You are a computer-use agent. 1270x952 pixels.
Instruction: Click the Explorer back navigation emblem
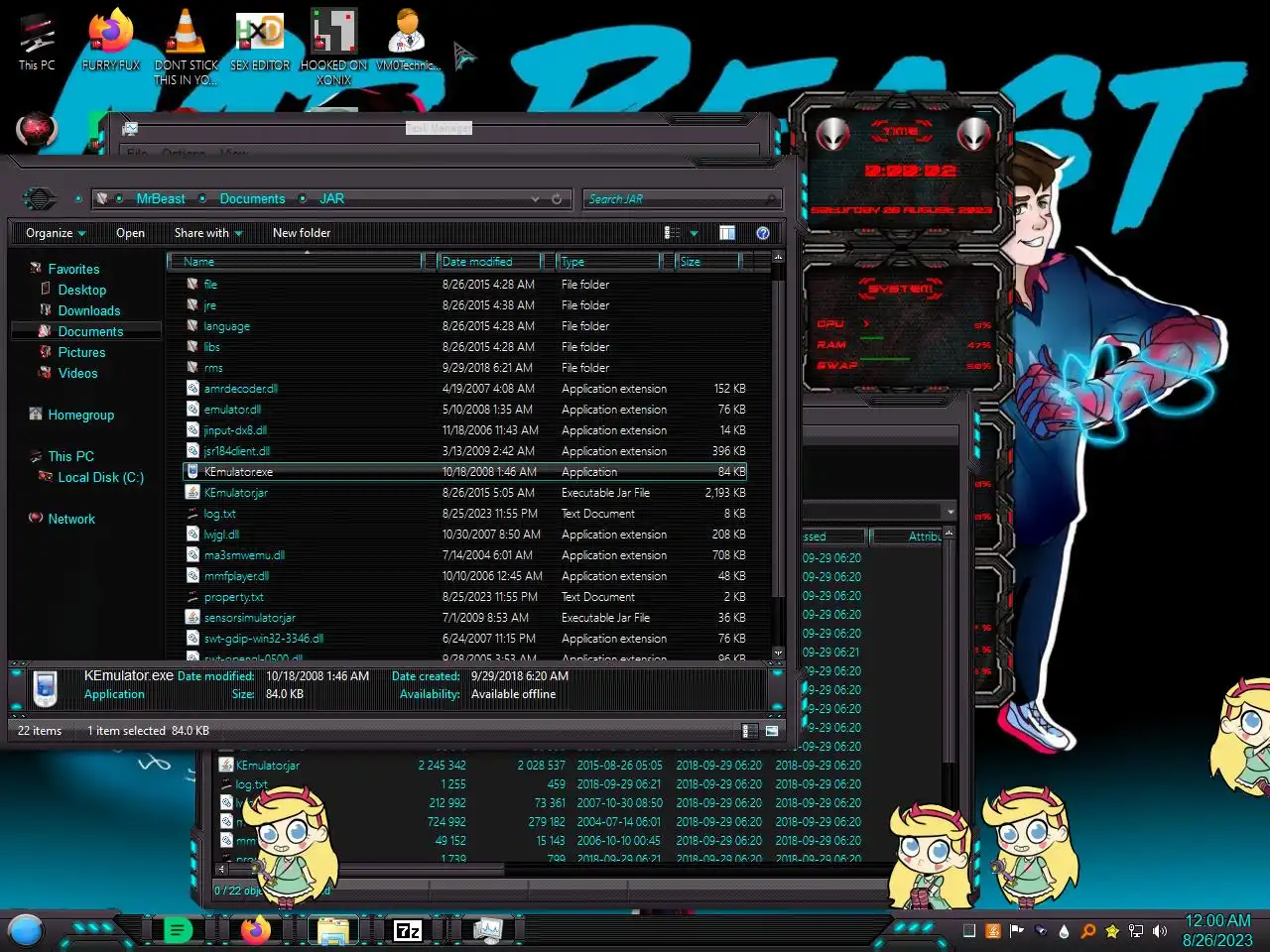(x=39, y=198)
